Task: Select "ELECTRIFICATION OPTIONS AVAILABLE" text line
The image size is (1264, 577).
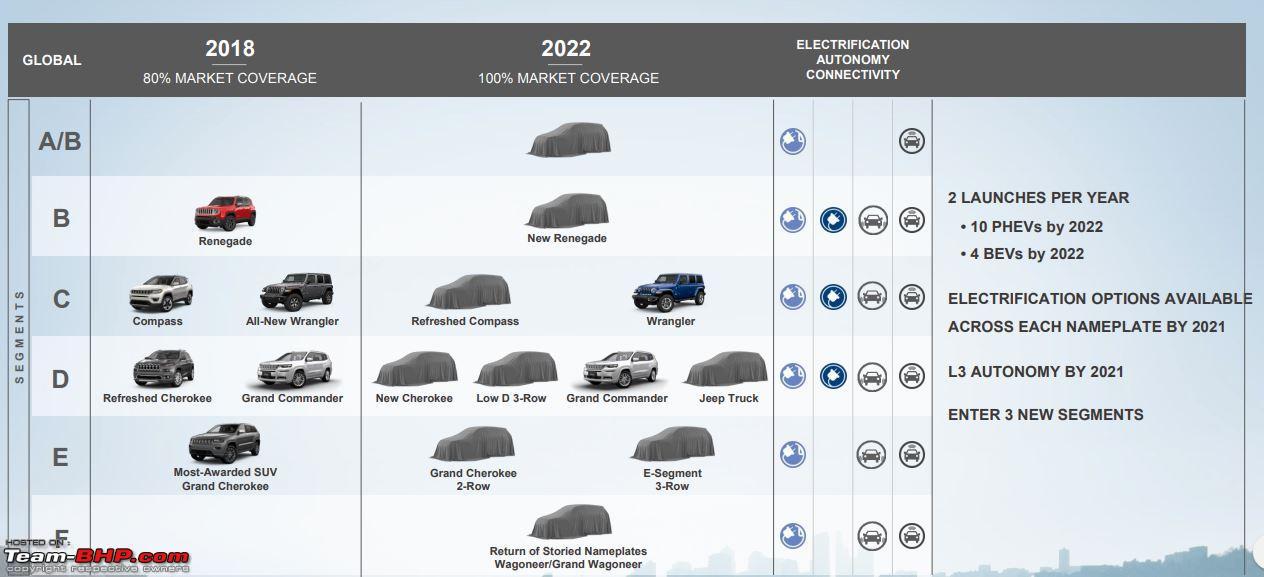Action: (1100, 299)
